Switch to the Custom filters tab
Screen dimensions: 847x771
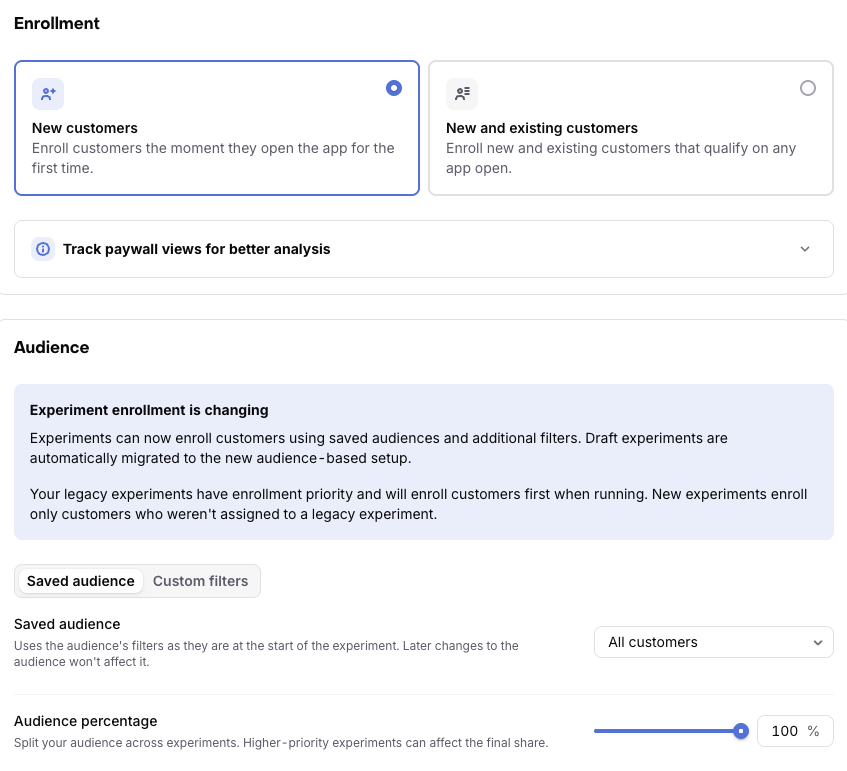(200, 581)
